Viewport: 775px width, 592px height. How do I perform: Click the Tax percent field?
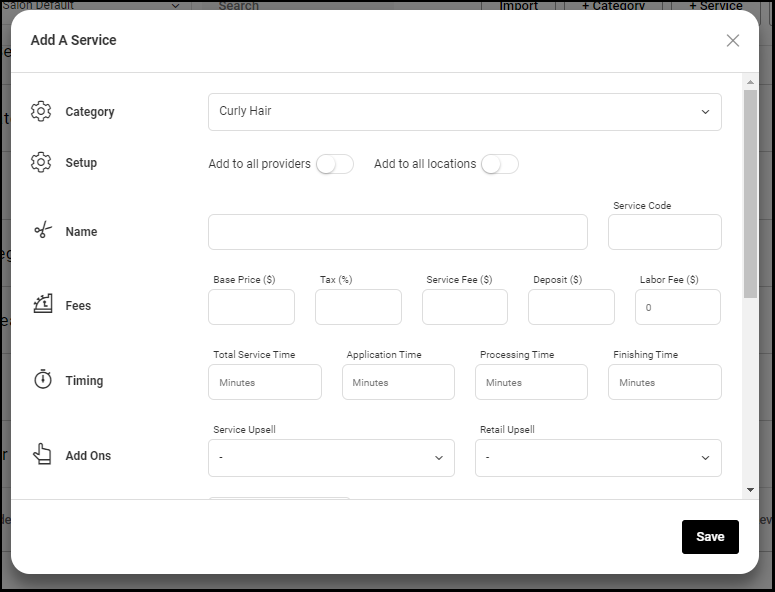(x=358, y=307)
